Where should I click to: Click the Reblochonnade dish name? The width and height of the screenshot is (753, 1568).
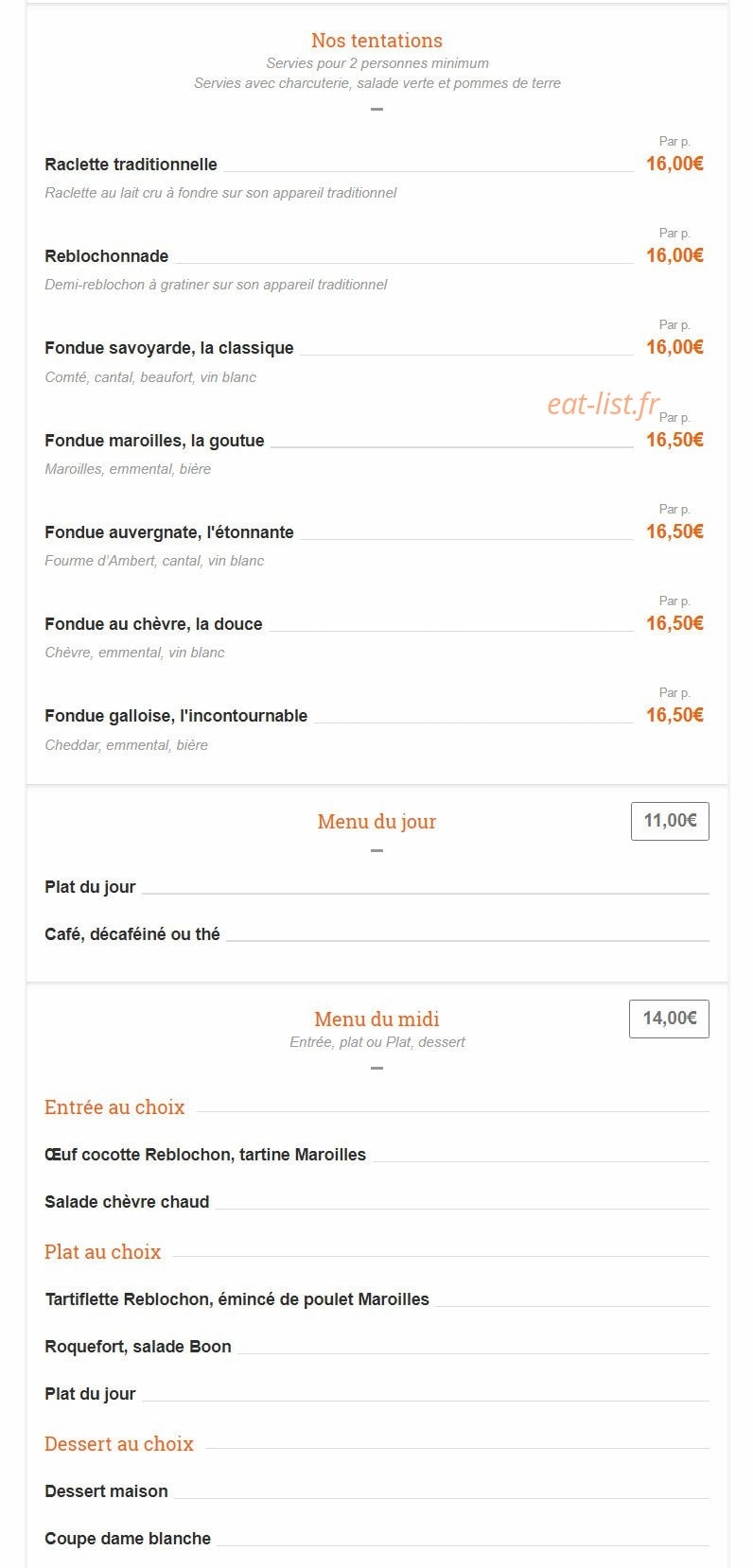(x=106, y=256)
